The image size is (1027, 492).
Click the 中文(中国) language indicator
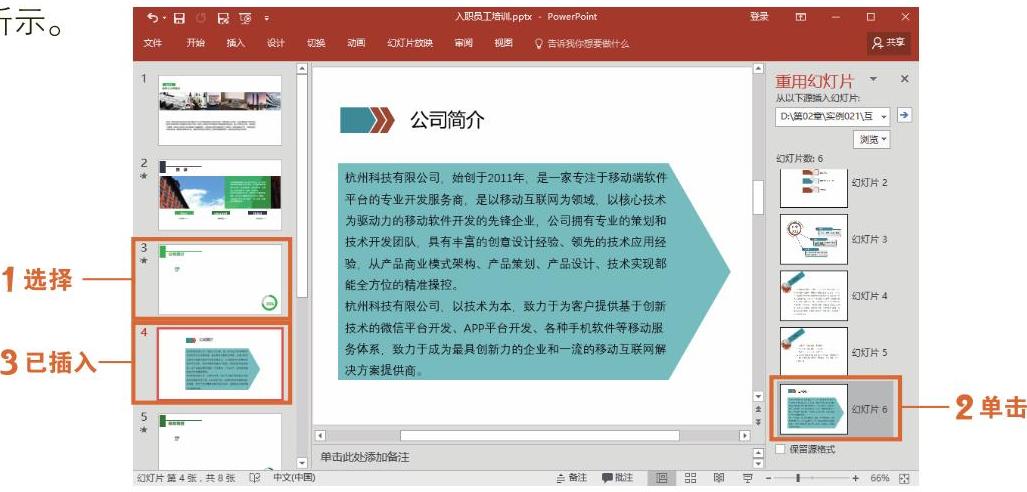[x=294, y=478]
